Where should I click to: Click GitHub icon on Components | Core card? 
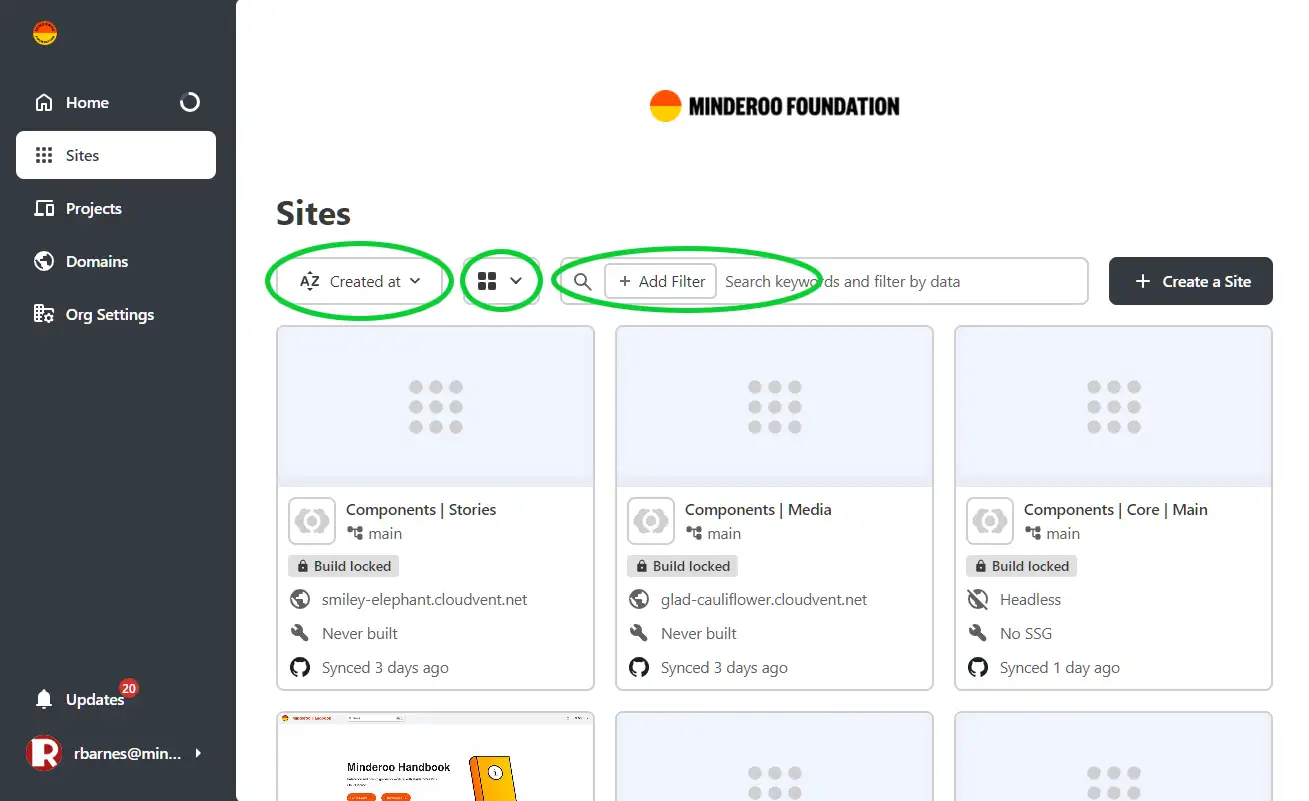978,667
